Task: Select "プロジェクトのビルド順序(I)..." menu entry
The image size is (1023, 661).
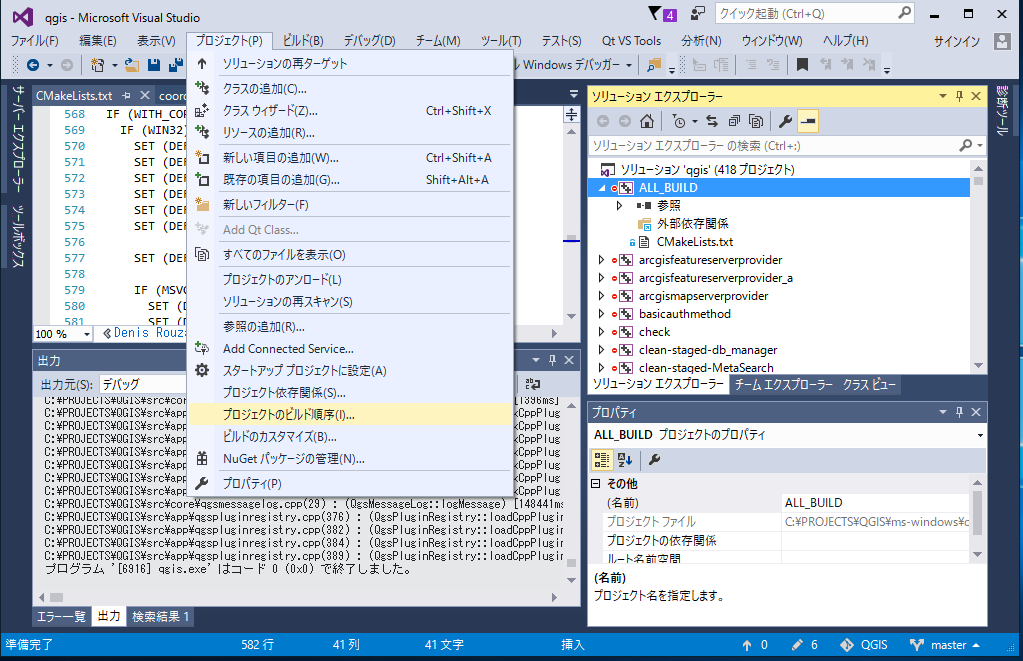Action: pyautogui.click(x=288, y=414)
